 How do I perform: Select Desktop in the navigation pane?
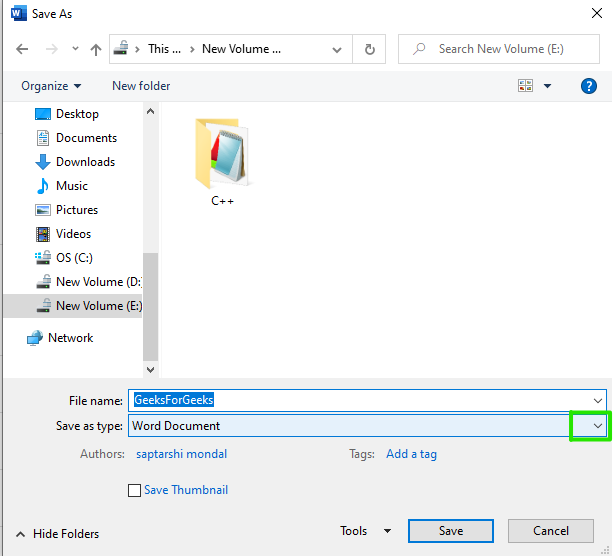(77, 114)
